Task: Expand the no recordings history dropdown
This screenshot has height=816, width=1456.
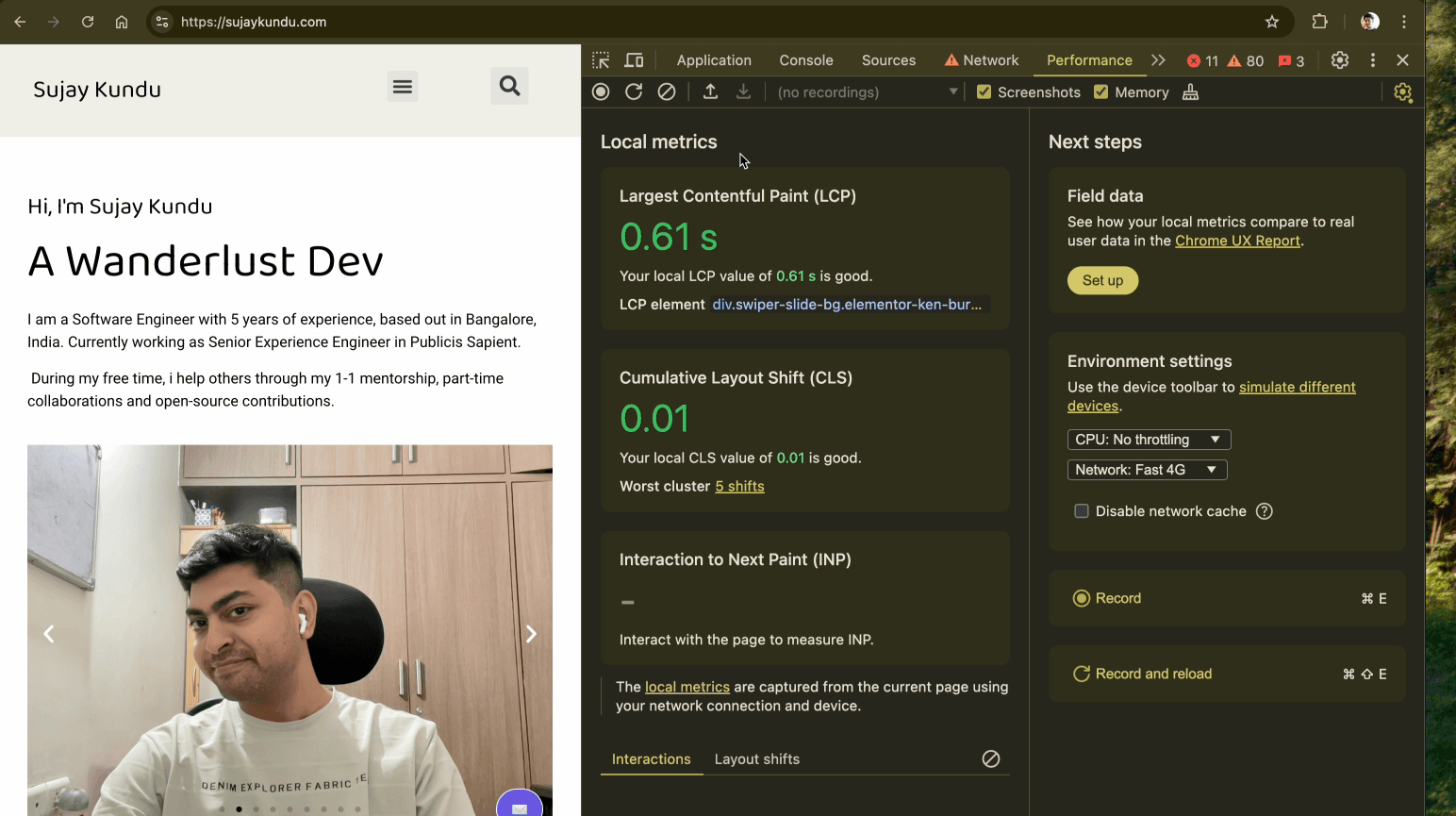Action: (x=952, y=92)
